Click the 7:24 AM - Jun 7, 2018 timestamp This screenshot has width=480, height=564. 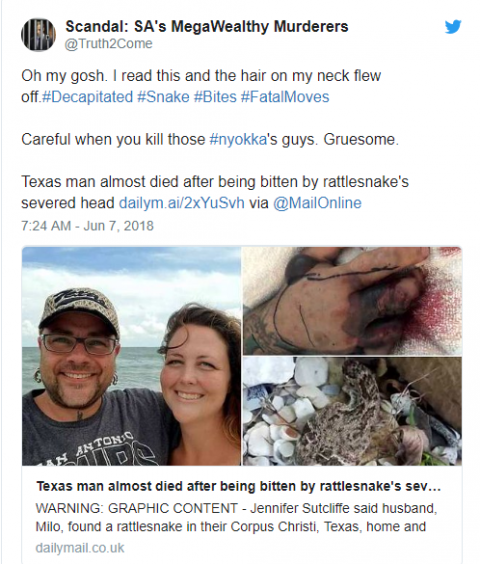click(87, 226)
